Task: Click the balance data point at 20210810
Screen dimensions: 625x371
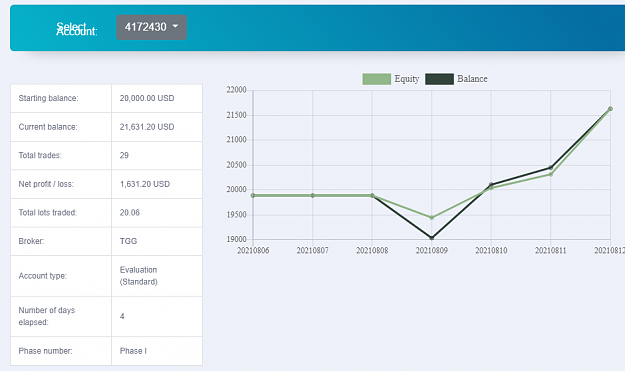Action: [491, 185]
